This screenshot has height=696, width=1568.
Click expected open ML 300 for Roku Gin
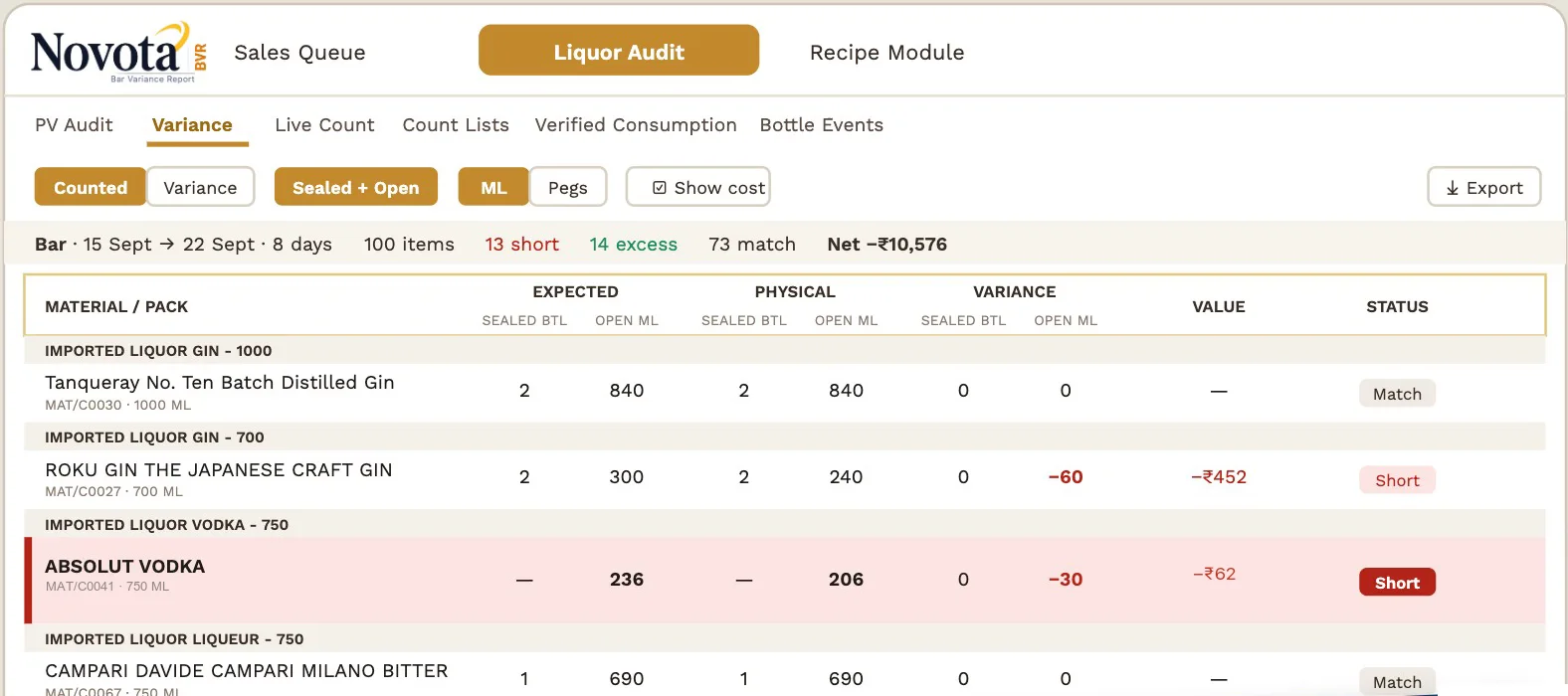click(627, 477)
